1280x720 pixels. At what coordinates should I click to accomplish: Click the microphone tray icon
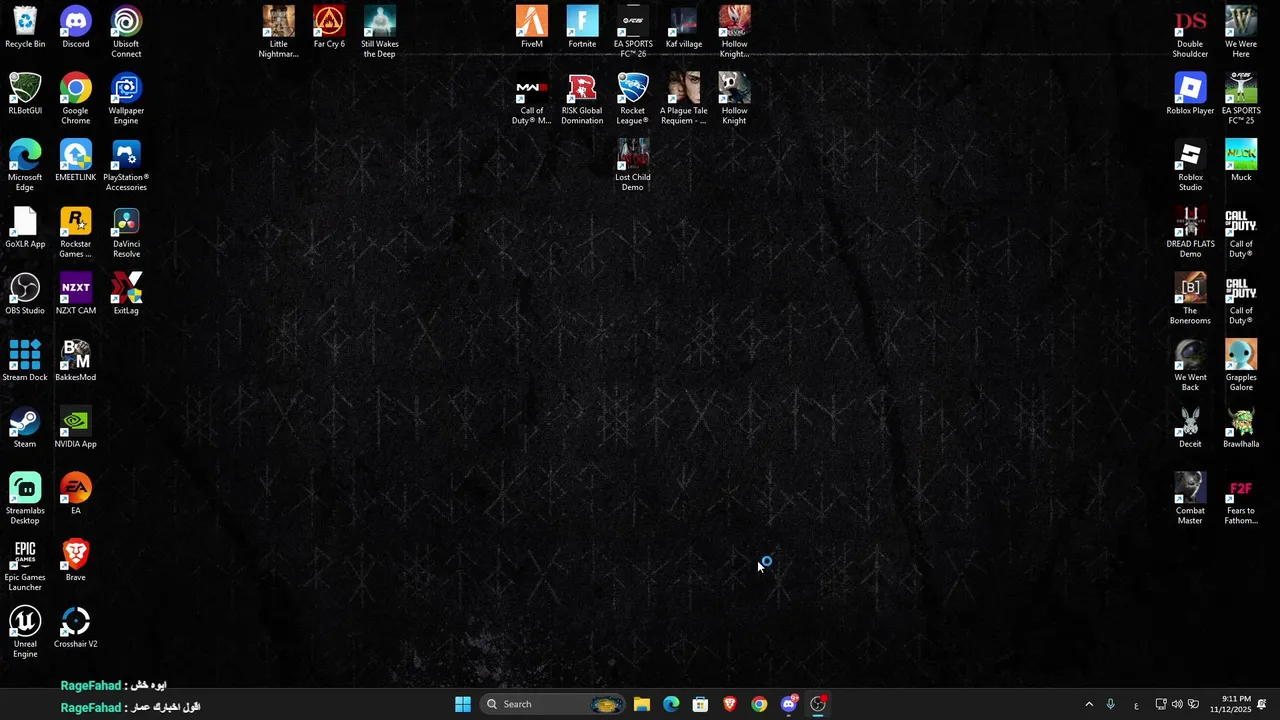(1110, 704)
